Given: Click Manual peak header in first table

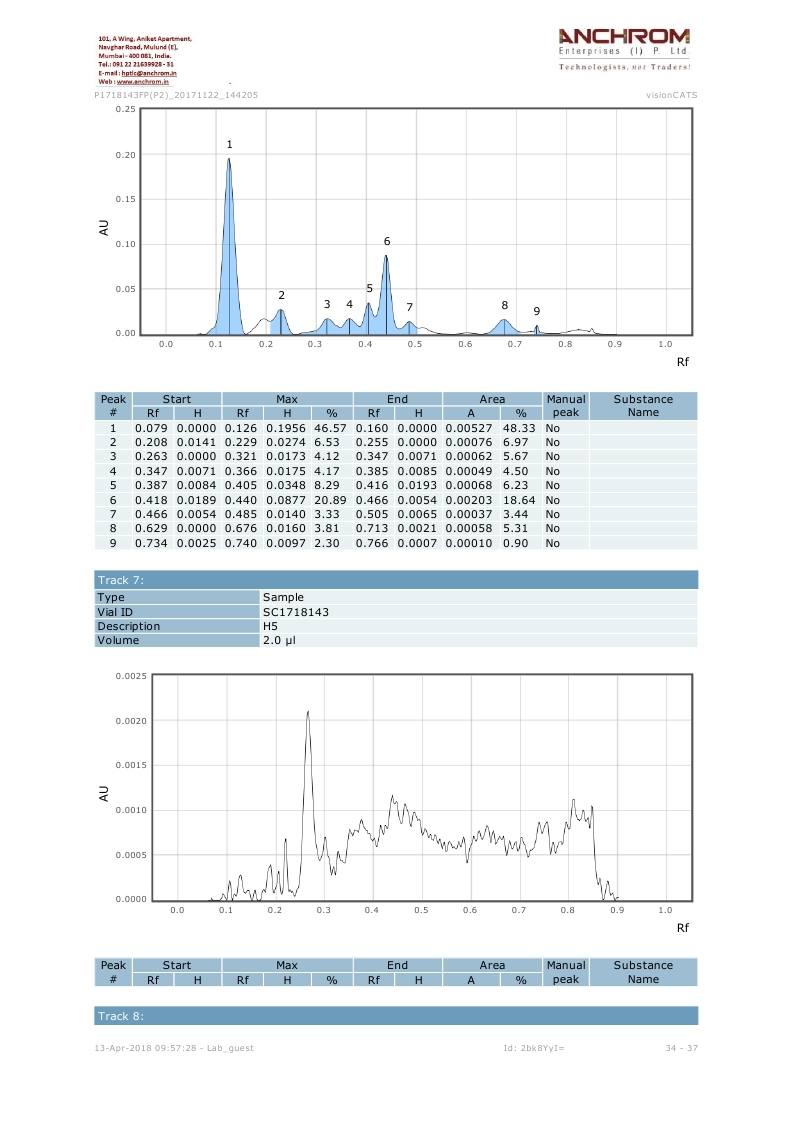Looking at the screenshot, I should tap(566, 406).
